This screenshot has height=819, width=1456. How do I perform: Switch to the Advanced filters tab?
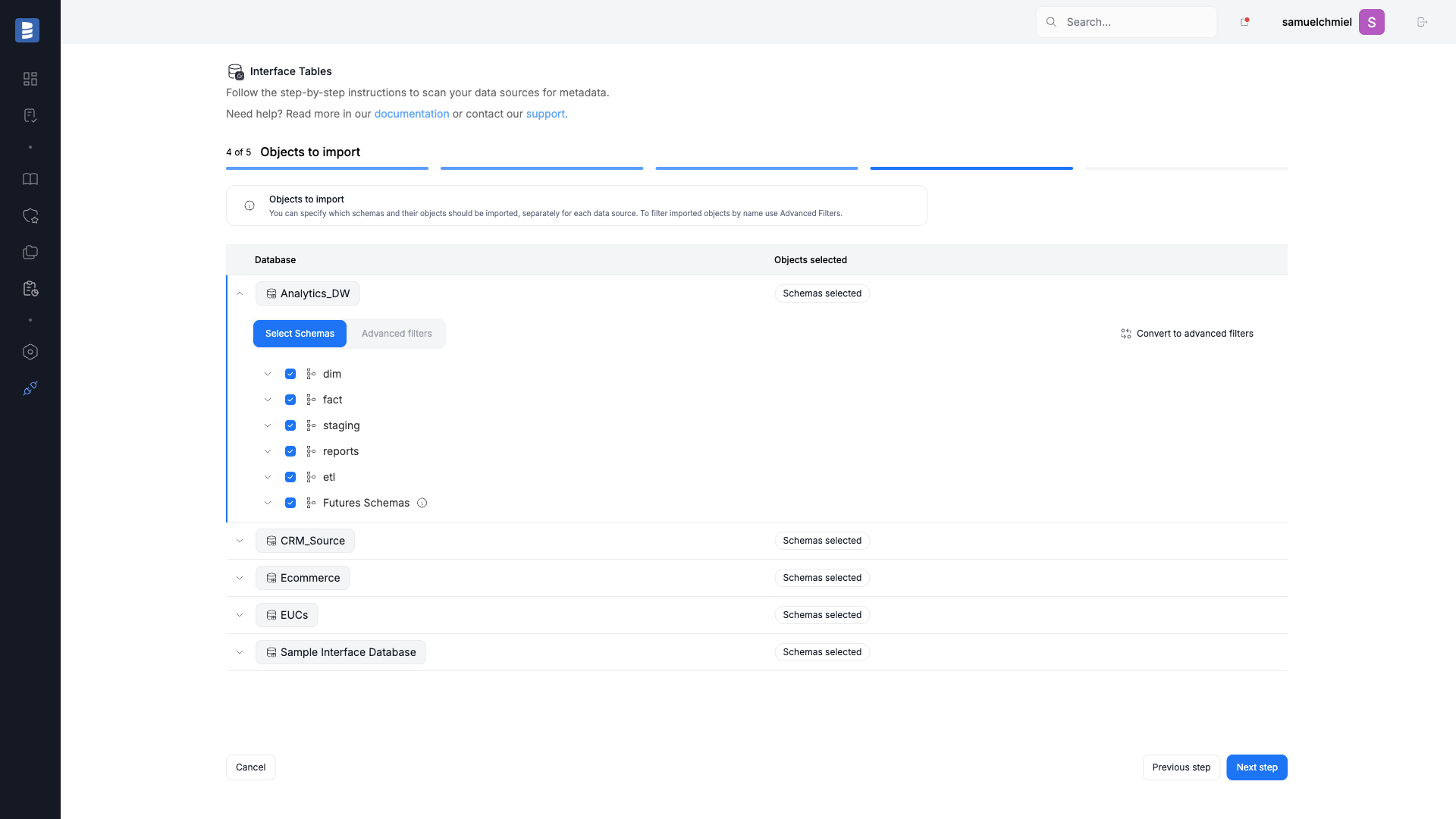click(x=397, y=334)
